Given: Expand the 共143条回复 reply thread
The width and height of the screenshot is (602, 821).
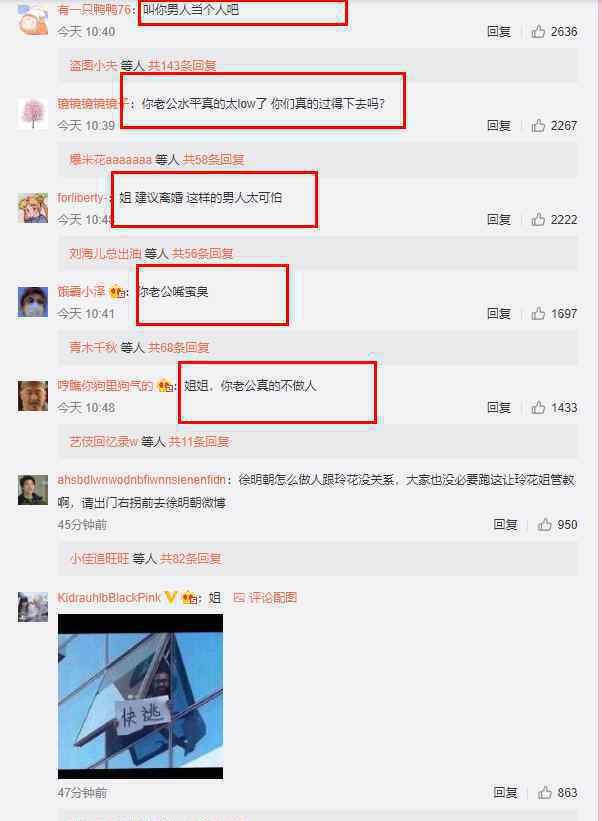Looking at the screenshot, I should pyautogui.click(x=182, y=65).
